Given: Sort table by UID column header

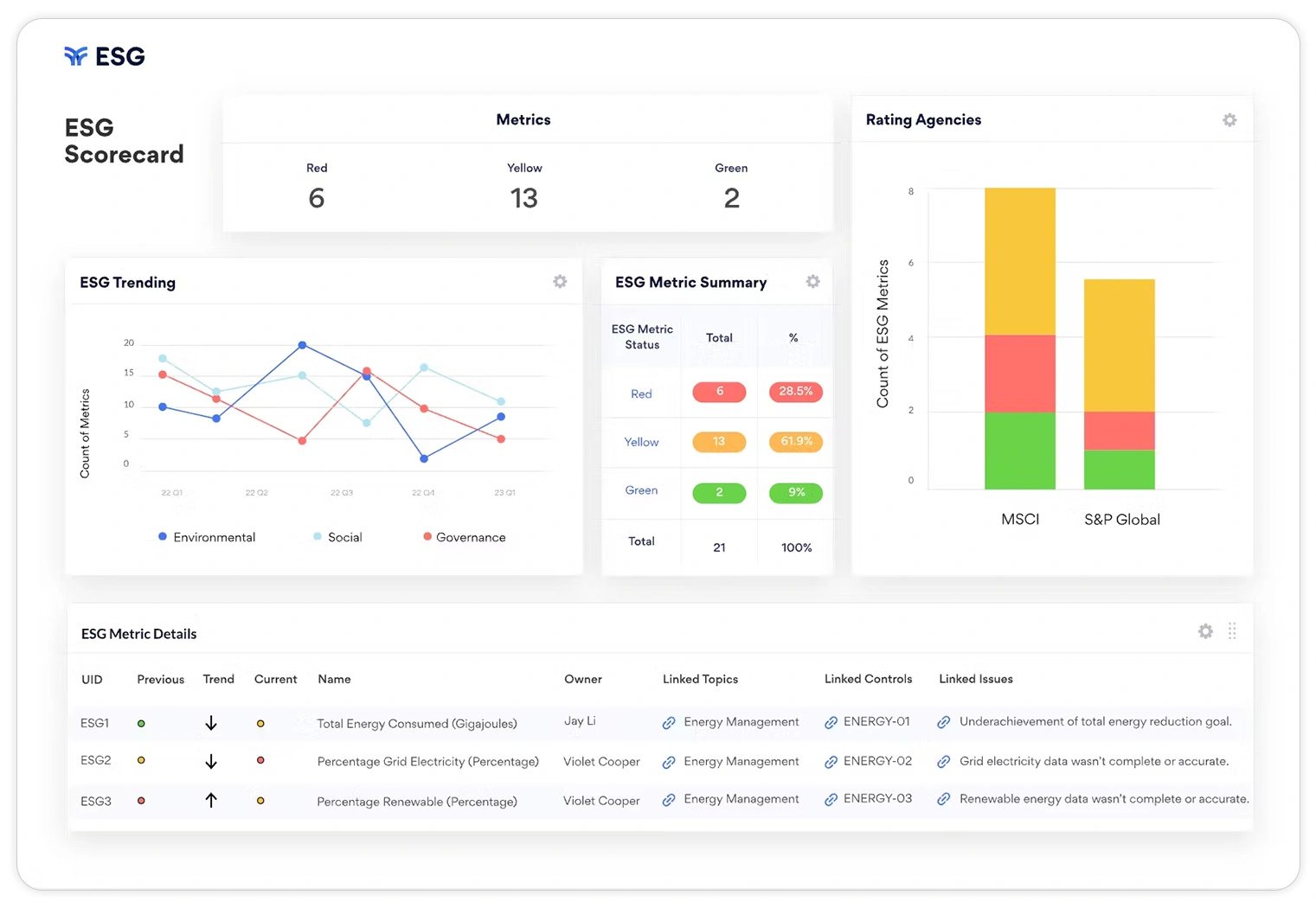Looking at the screenshot, I should [92, 679].
